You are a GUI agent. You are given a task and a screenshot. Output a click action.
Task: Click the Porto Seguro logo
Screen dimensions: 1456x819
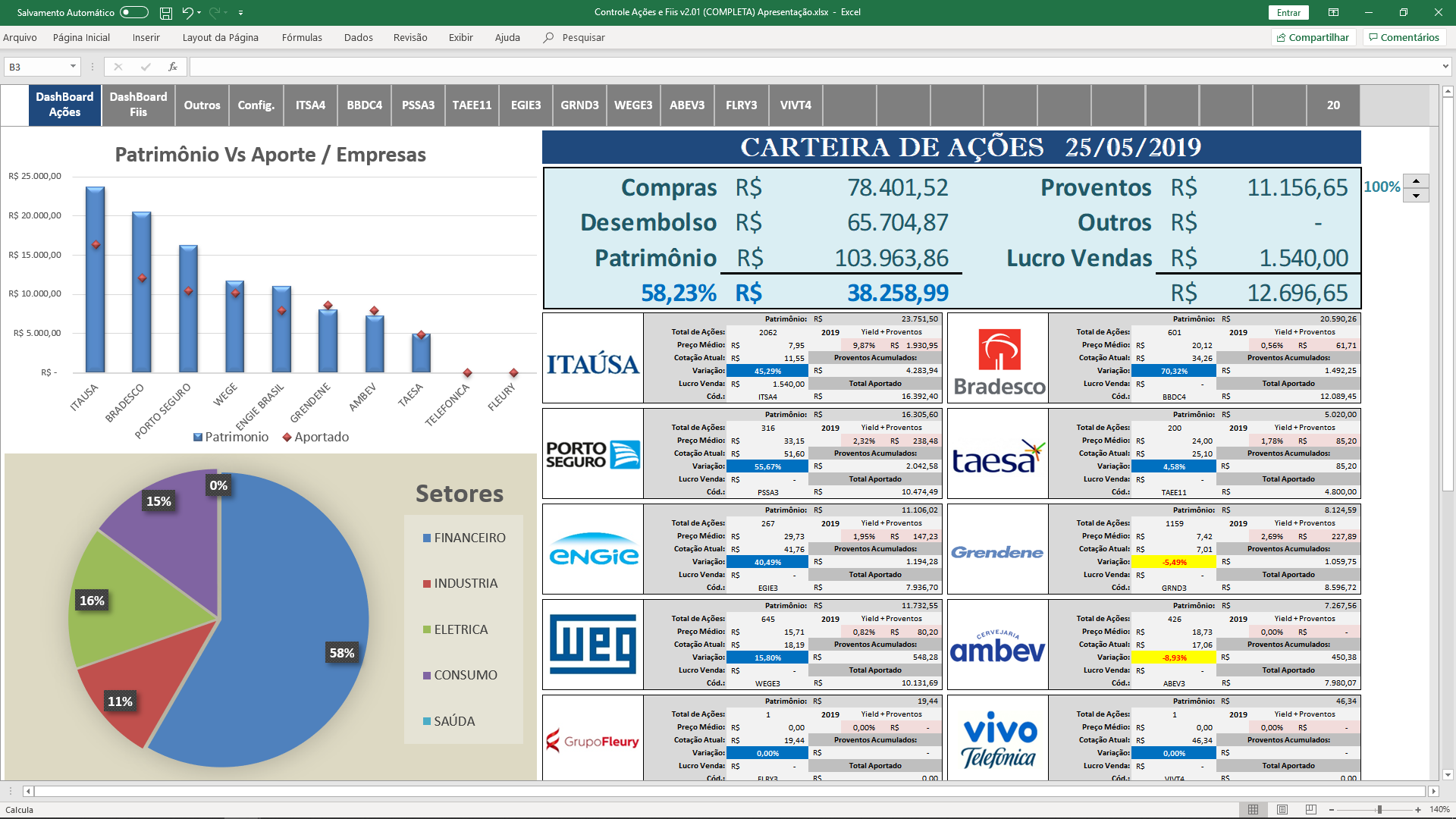pos(593,454)
